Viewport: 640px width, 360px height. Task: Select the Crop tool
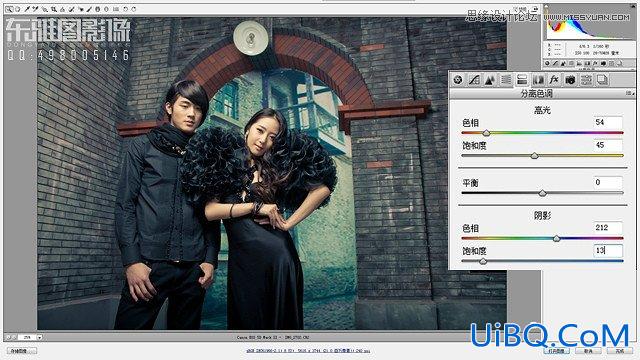point(53,9)
